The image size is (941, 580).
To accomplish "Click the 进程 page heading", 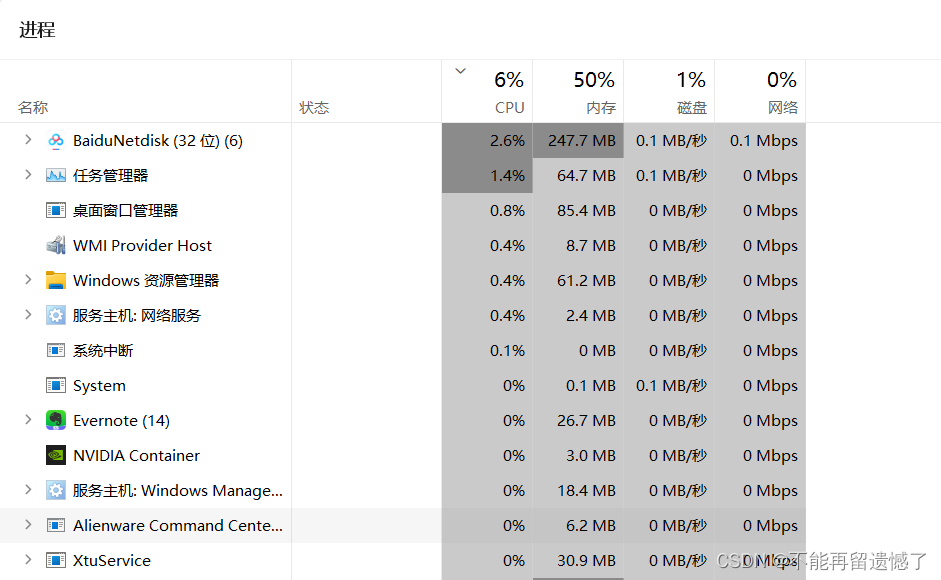I will pyautogui.click(x=37, y=29).
